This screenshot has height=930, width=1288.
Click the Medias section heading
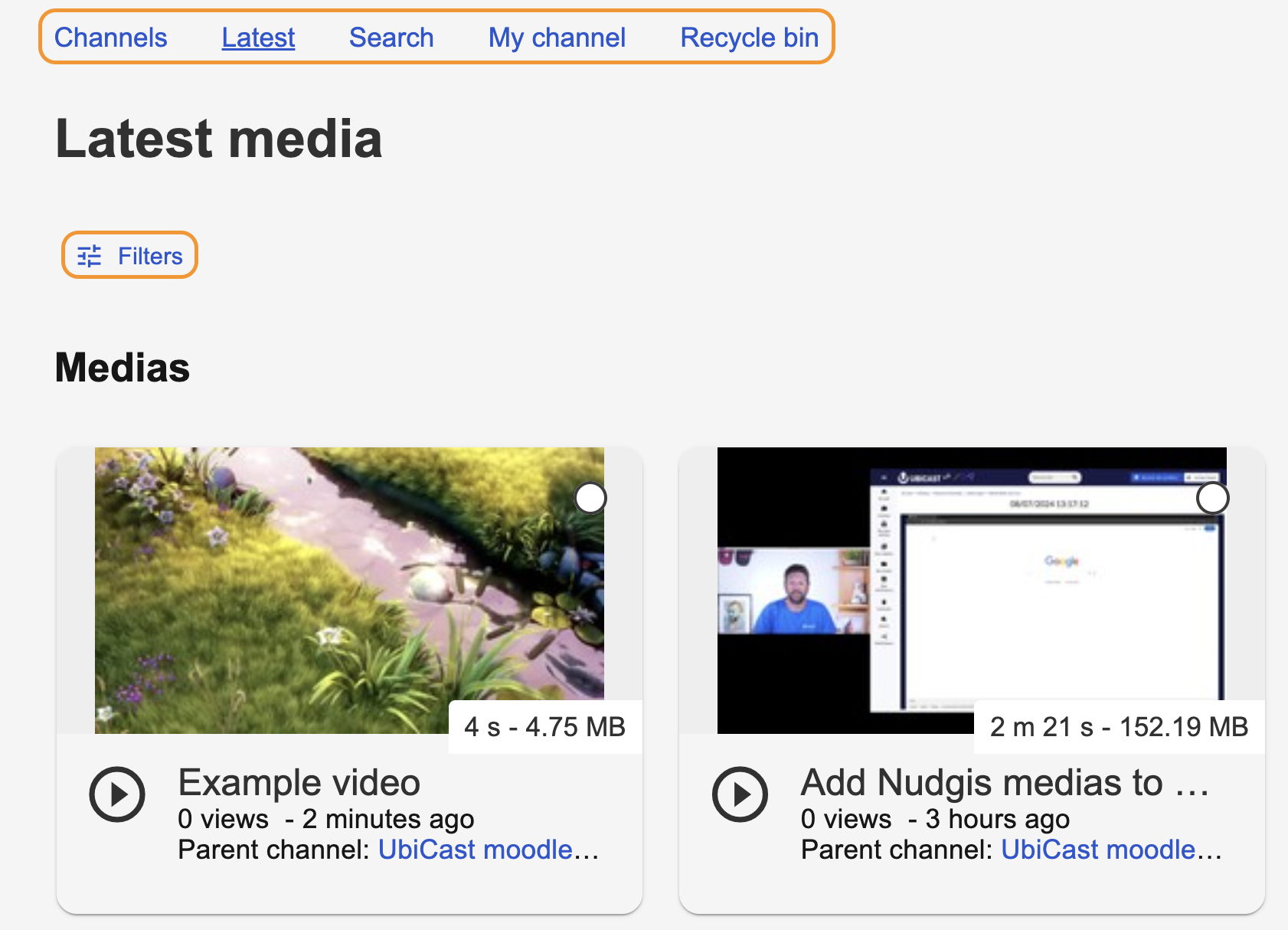[123, 368]
